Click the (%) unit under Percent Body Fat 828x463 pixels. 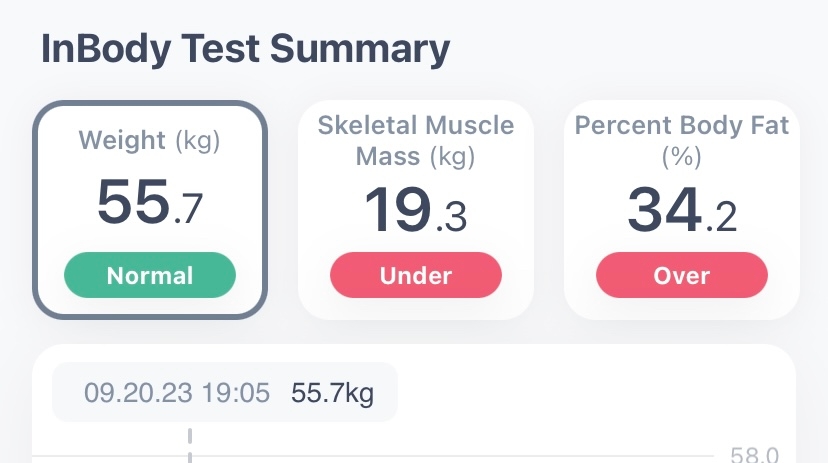(x=682, y=156)
